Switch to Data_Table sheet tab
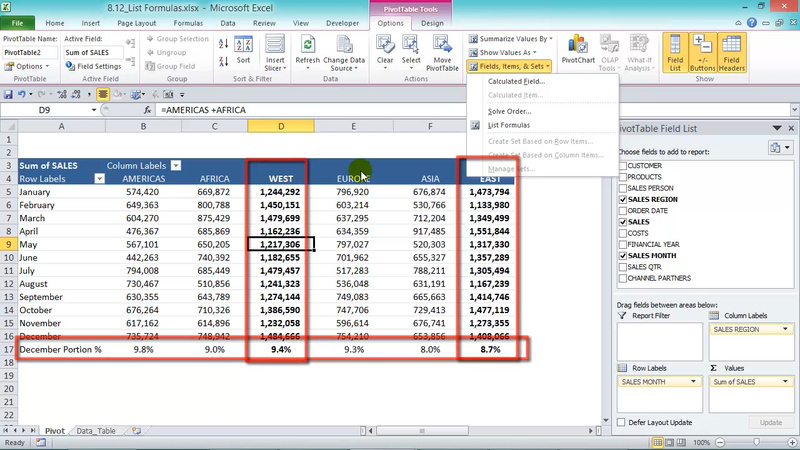The height and width of the screenshot is (450, 800). (95, 431)
